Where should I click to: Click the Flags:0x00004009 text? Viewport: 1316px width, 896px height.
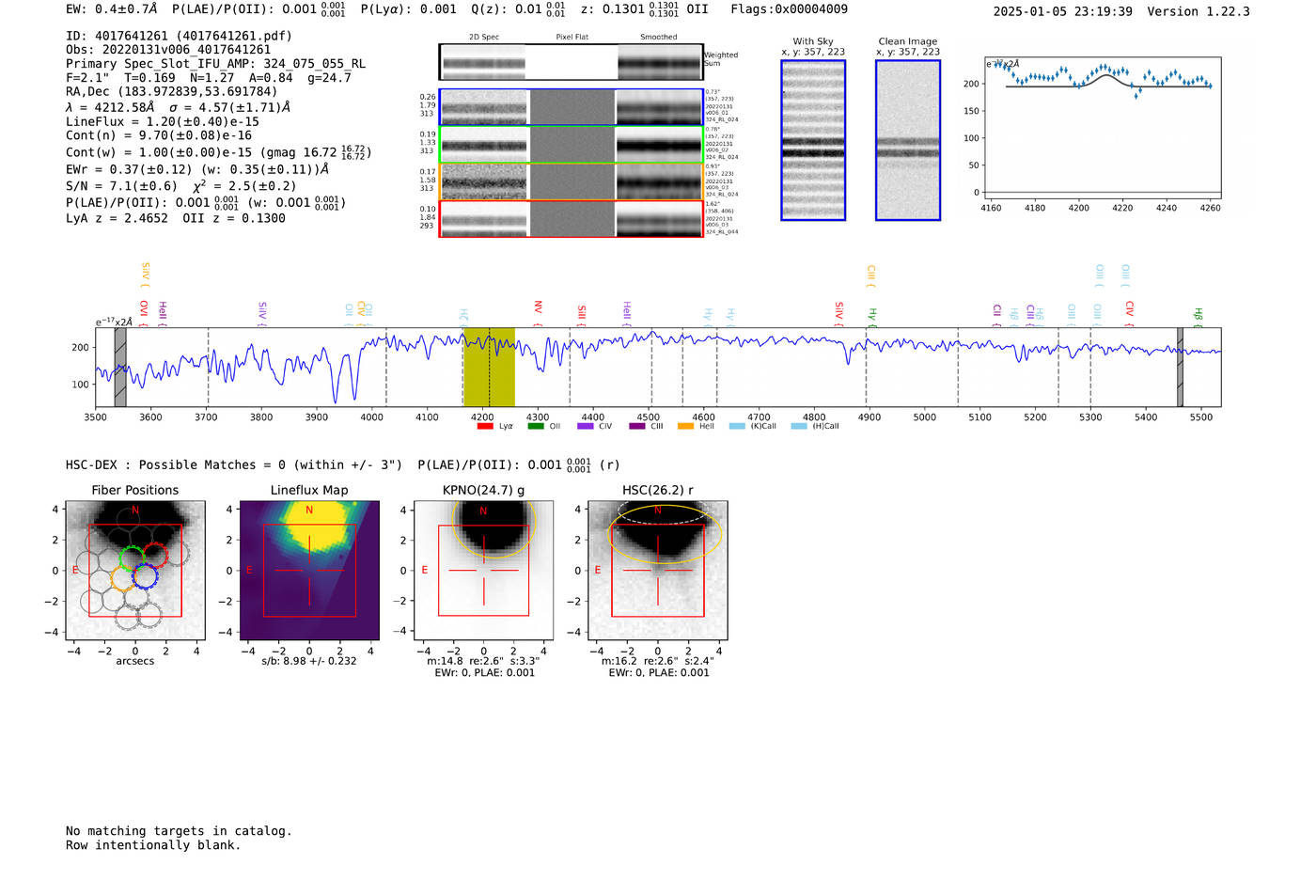click(790, 9)
